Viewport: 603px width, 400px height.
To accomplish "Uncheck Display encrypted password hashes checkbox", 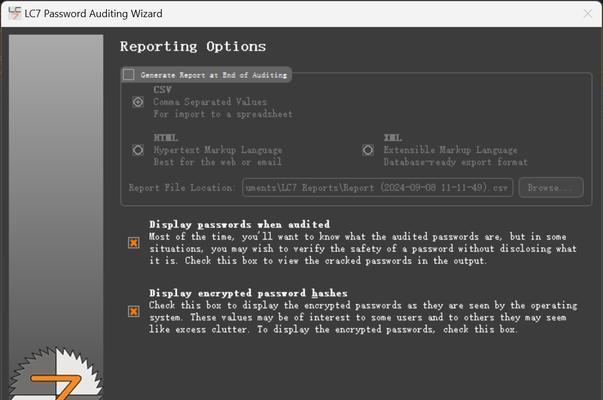I will [x=134, y=311].
